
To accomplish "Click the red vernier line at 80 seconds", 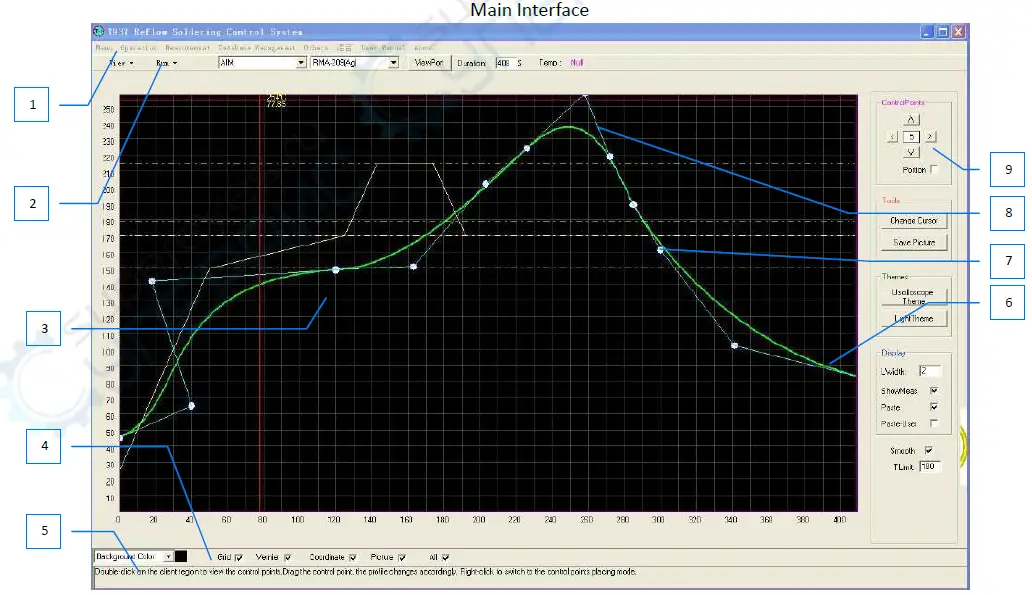I will (260, 303).
